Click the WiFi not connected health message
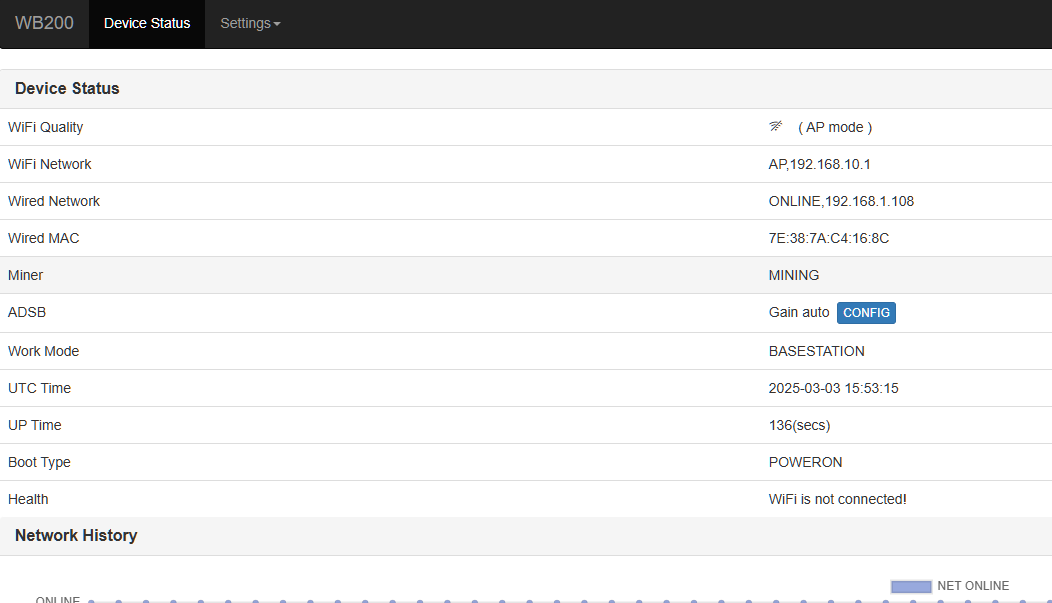 837,499
